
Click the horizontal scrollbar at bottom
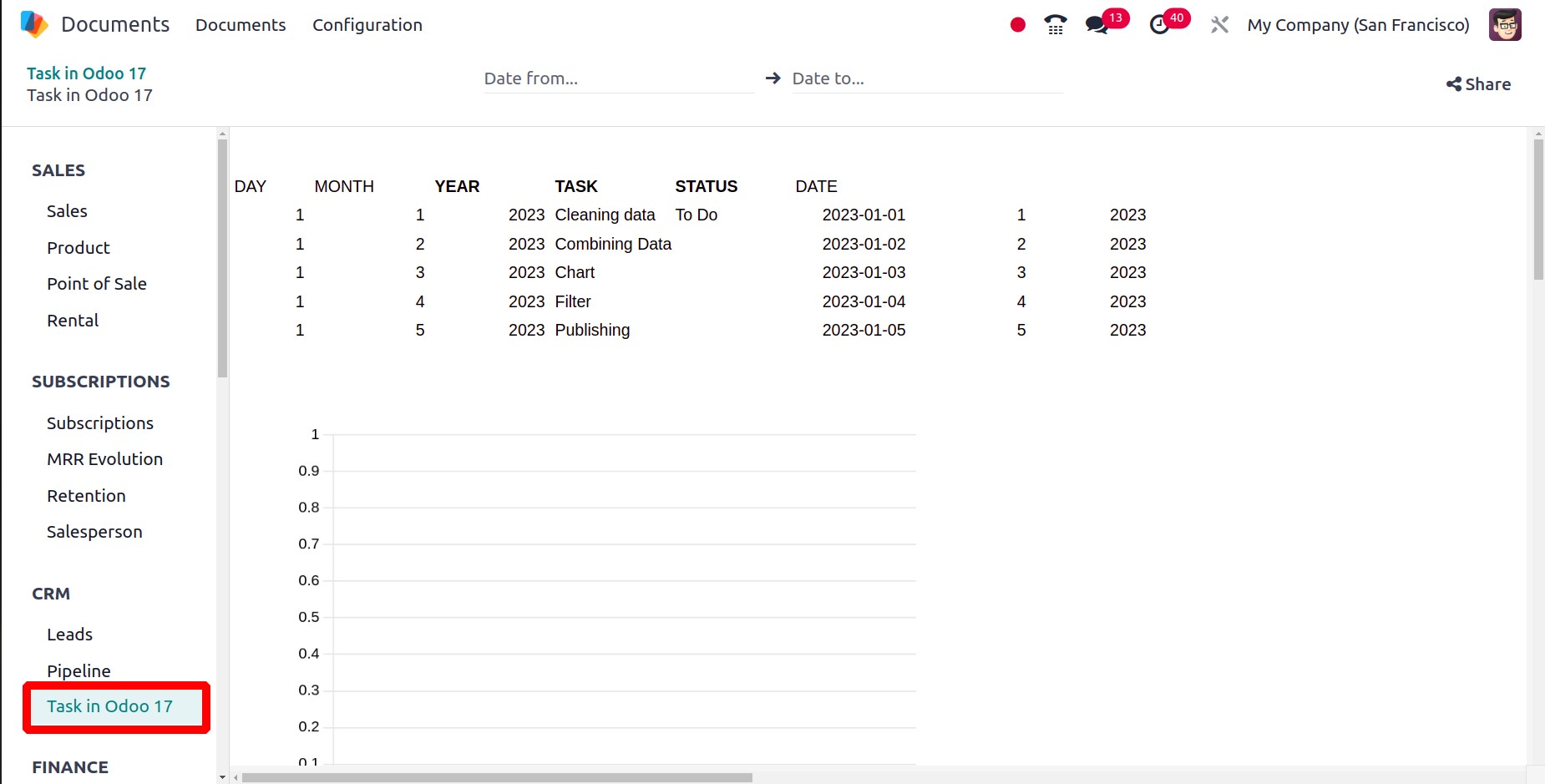coord(497,777)
